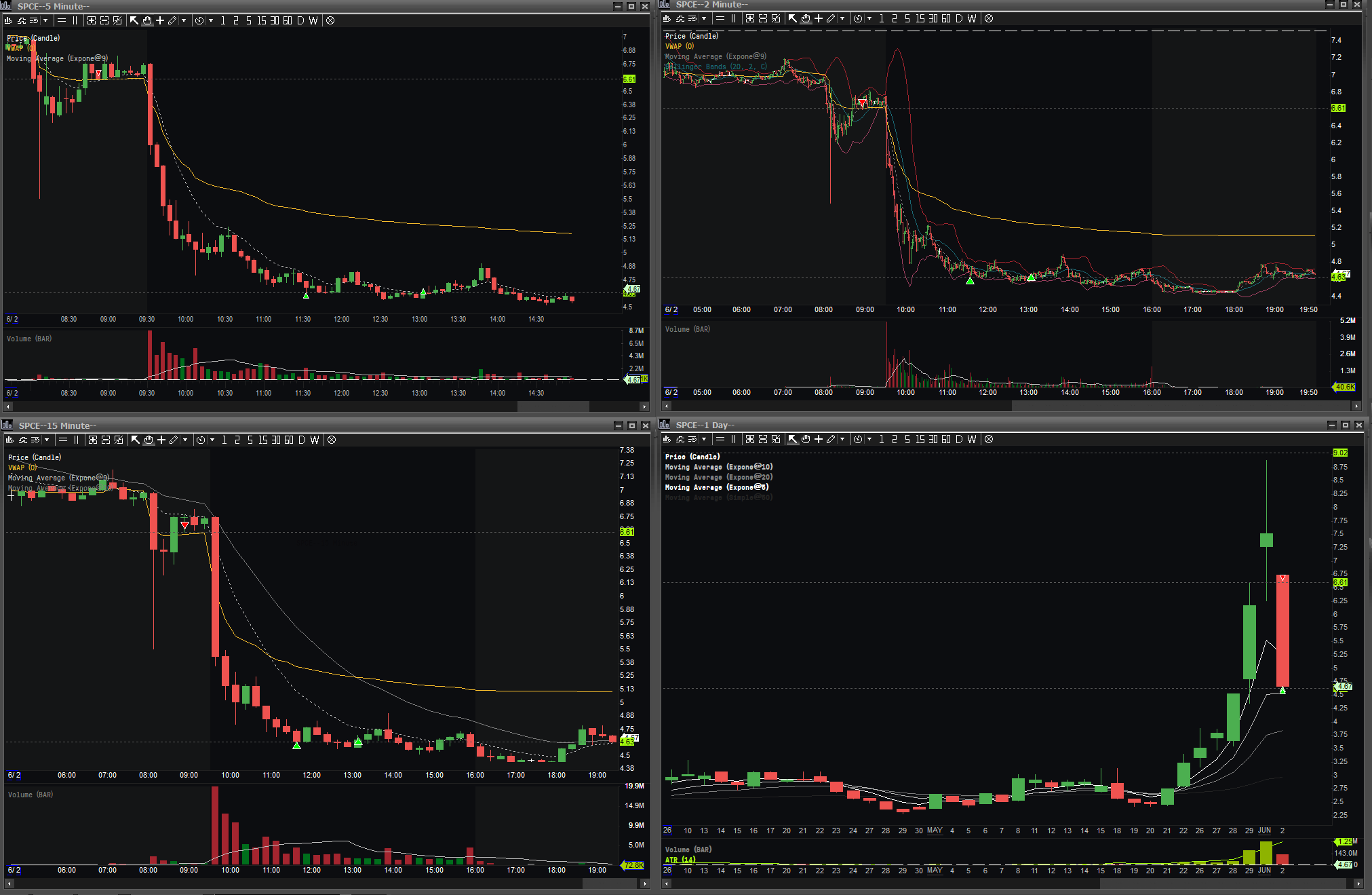The image size is (1372, 895).
Task: Open indicators/studies icon in 5 Minute chart
Action: coord(21,20)
